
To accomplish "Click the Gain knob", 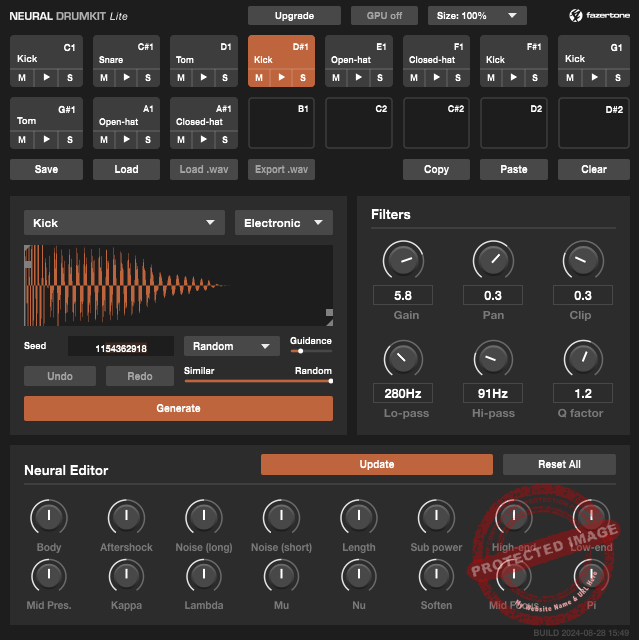I will pyautogui.click(x=403, y=260).
